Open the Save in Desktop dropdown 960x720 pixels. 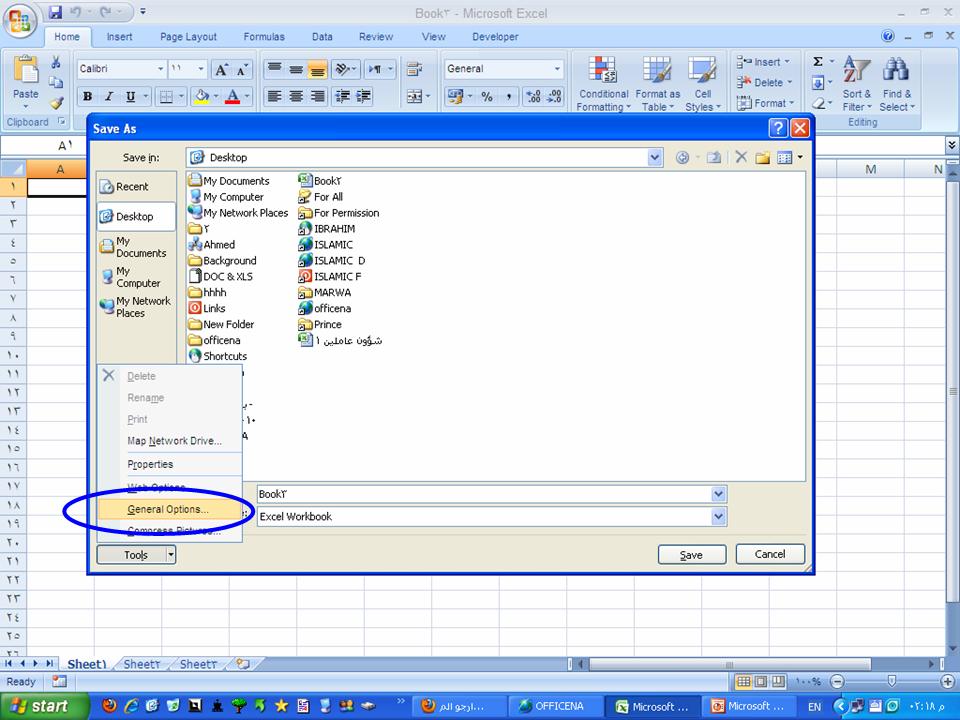(654, 157)
